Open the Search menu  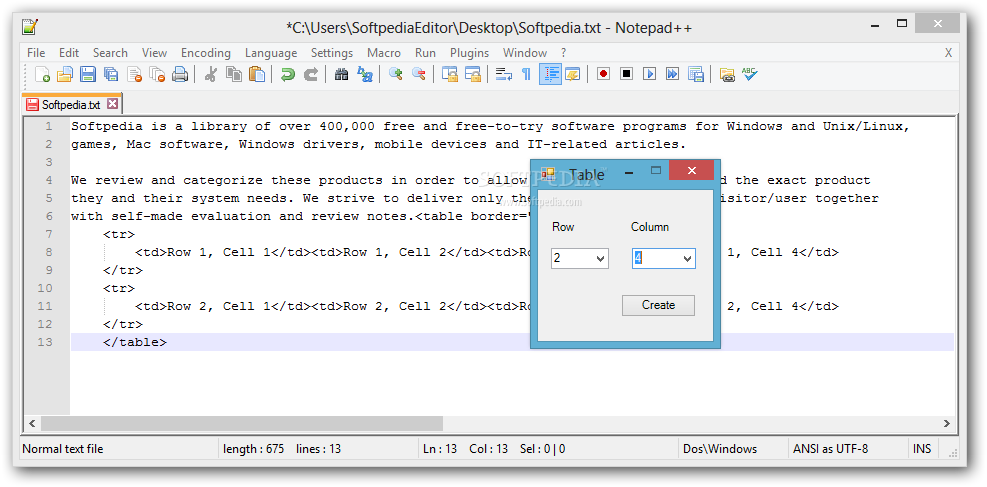[110, 53]
